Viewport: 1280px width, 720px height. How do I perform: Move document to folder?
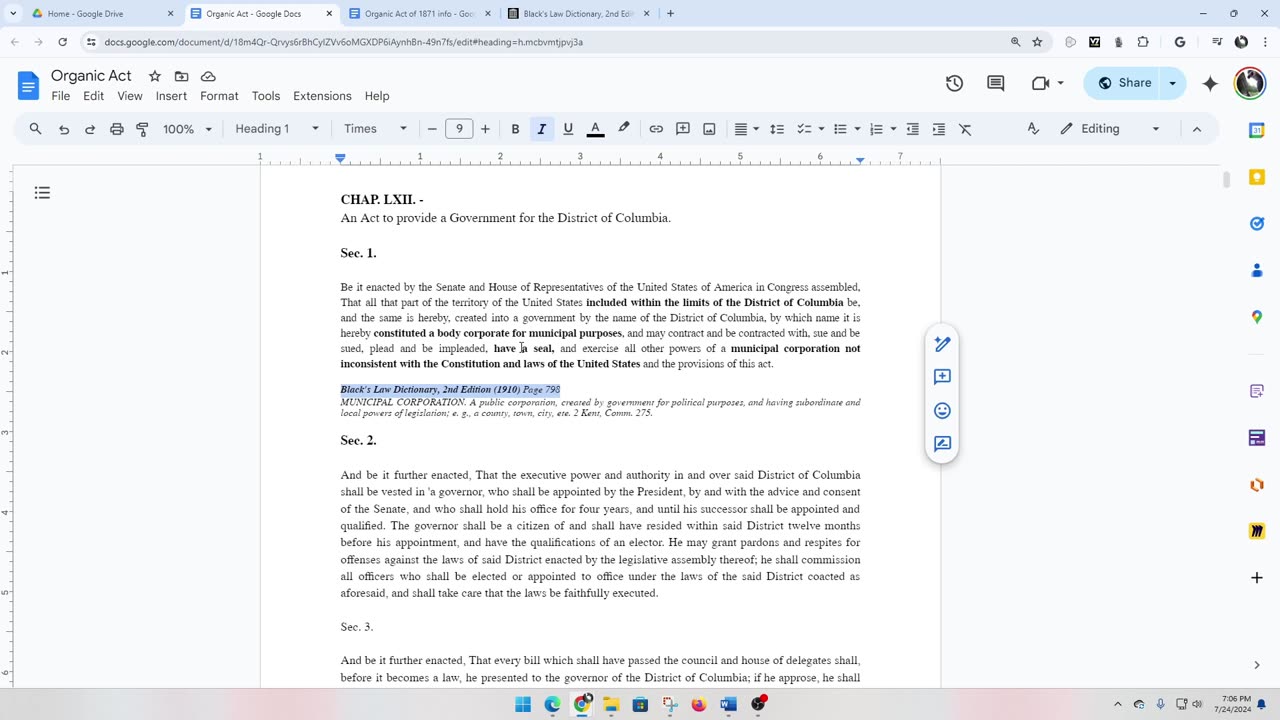(181, 76)
